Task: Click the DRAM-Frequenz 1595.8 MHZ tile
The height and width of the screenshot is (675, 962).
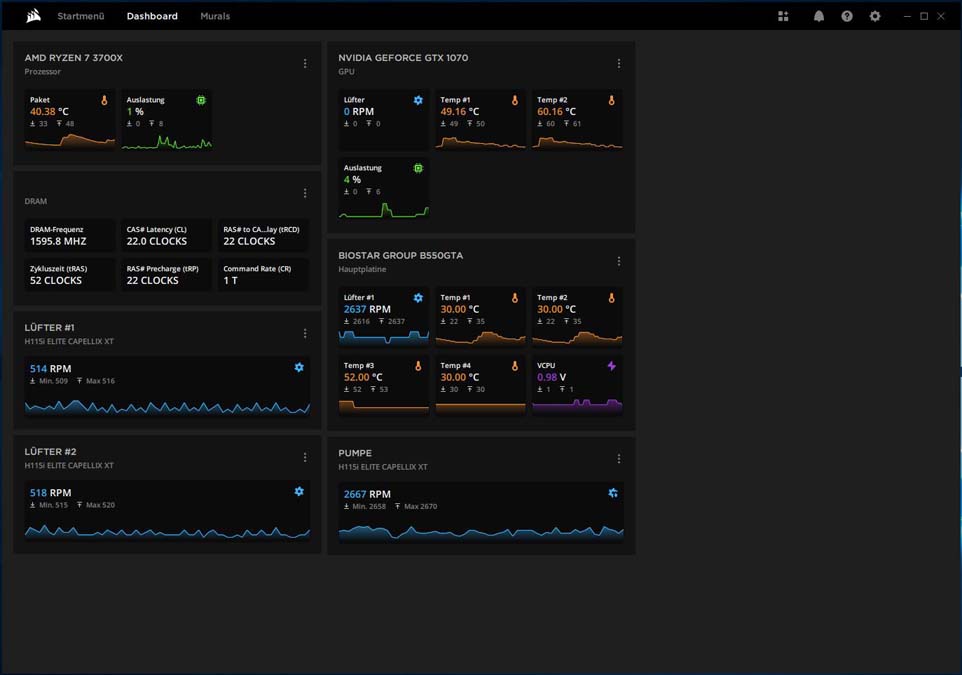Action: pos(69,236)
